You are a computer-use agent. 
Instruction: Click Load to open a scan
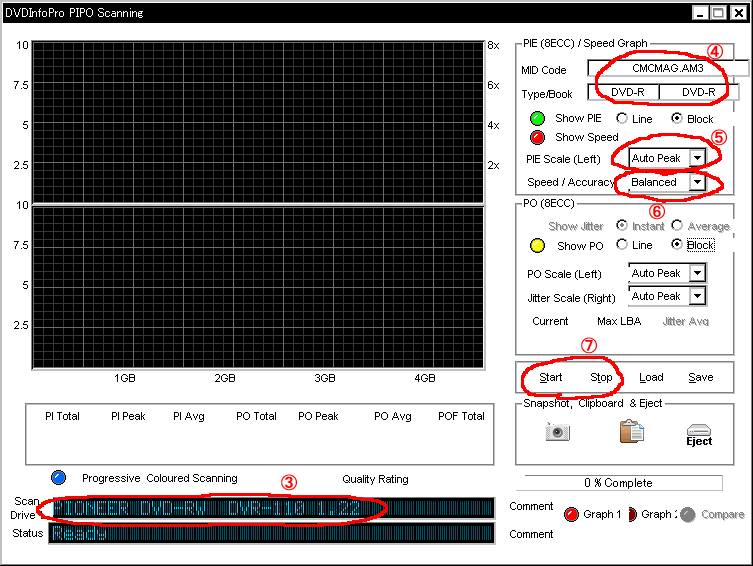(x=651, y=377)
